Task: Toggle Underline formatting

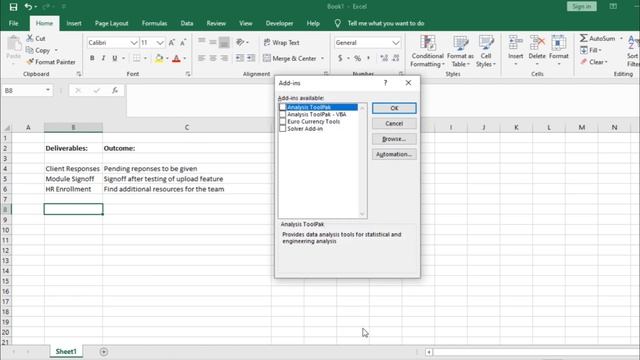Action: [115, 58]
